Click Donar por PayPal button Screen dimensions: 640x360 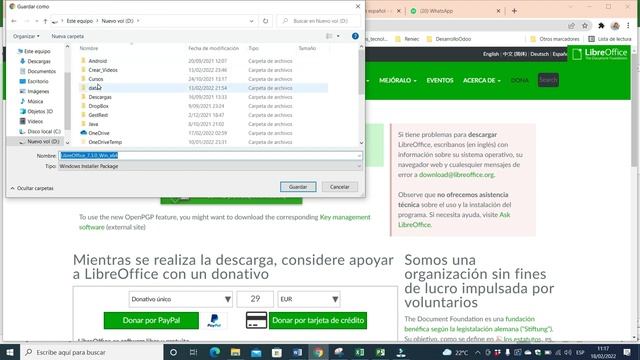(x=151, y=320)
